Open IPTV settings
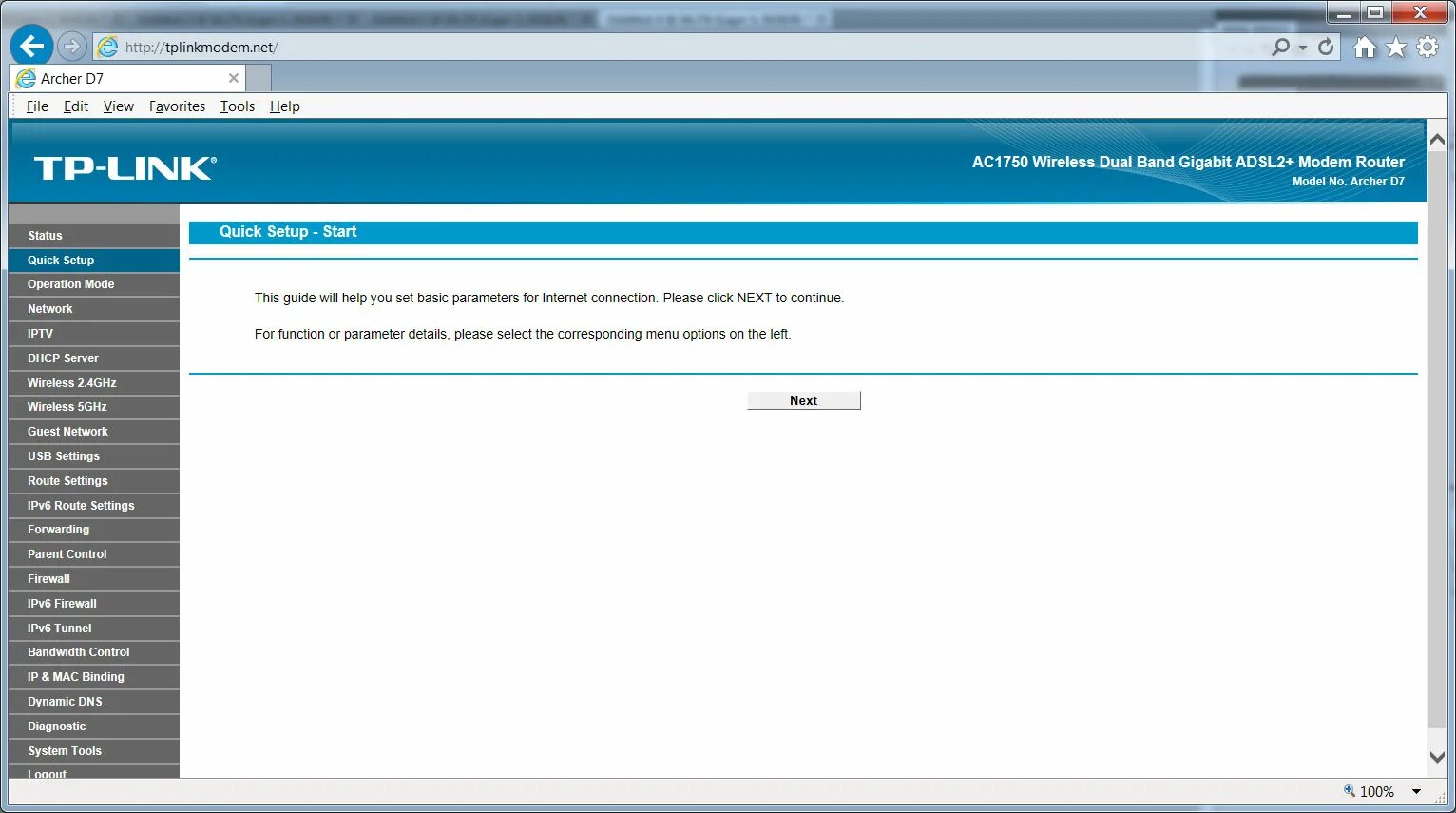1456x813 pixels. [x=94, y=334]
